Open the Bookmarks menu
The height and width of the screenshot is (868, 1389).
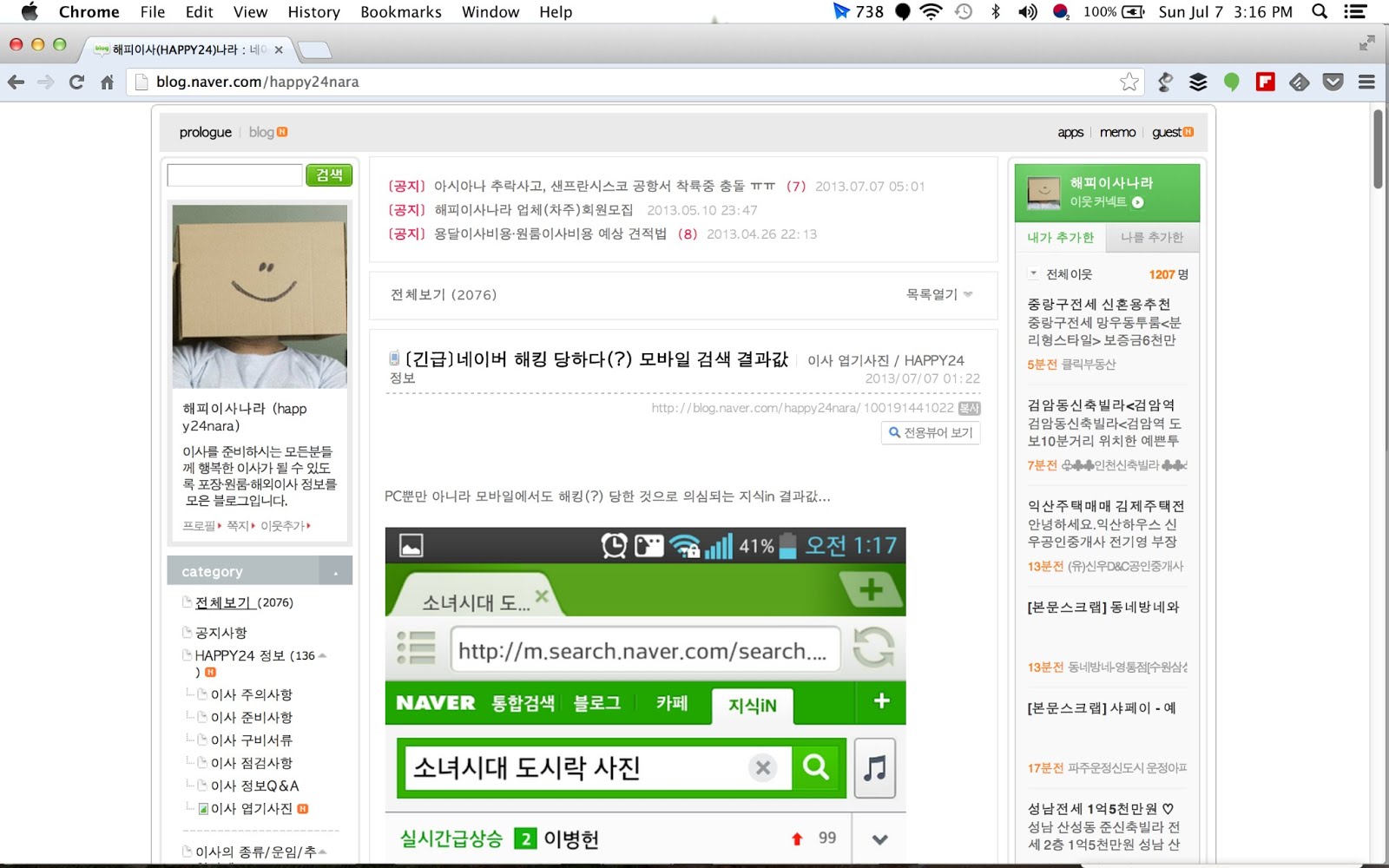click(401, 11)
